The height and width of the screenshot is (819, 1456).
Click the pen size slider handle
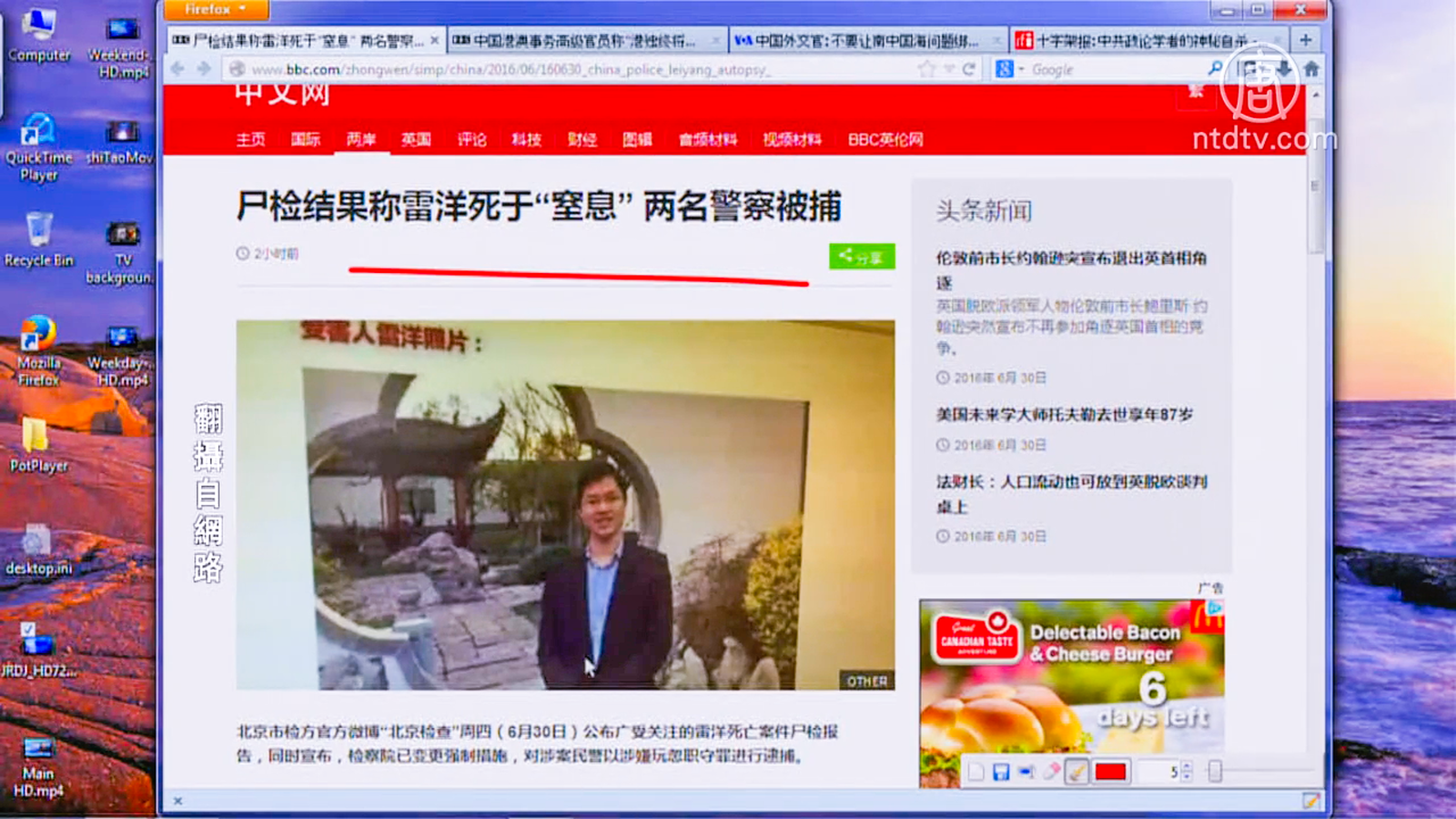(x=1215, y=772)
